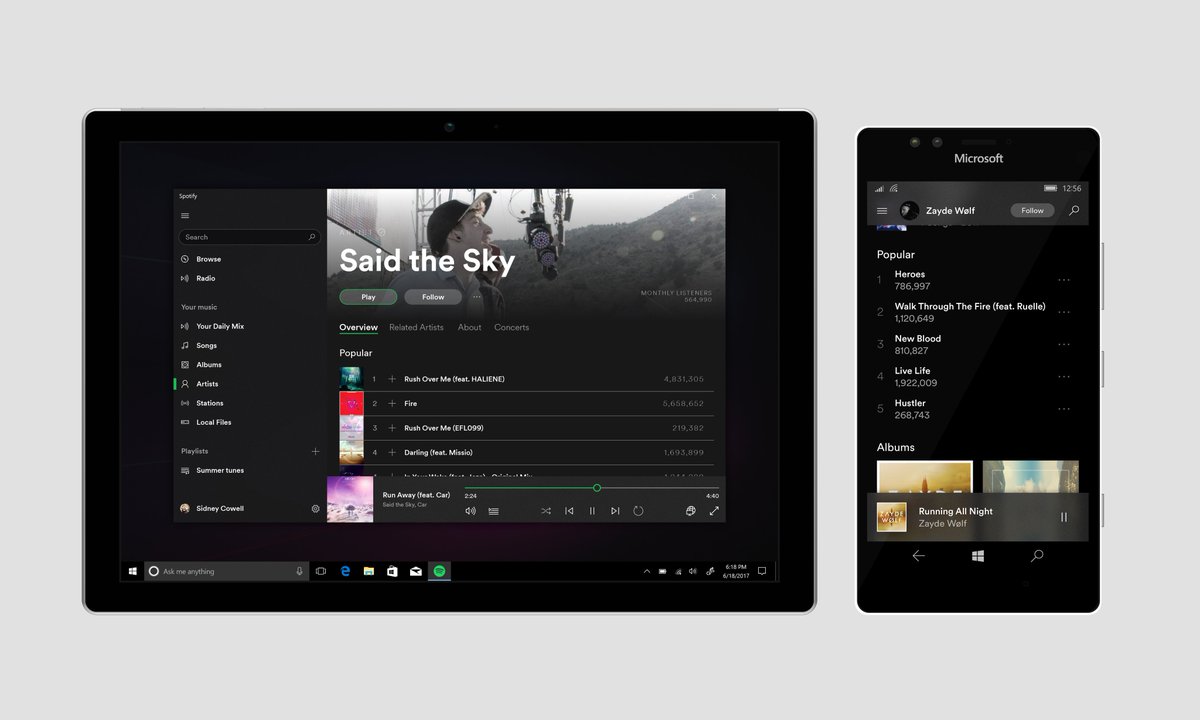Screen dimensions: 1200x720
Task: Open more options for Live Life
Action: click(x=1064, y=376)
